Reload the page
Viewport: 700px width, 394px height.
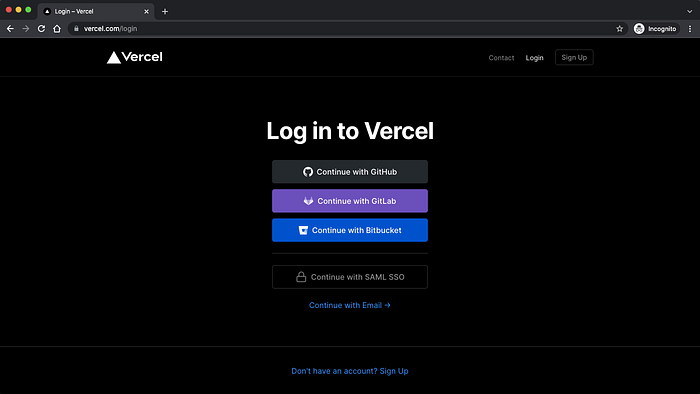41,29
